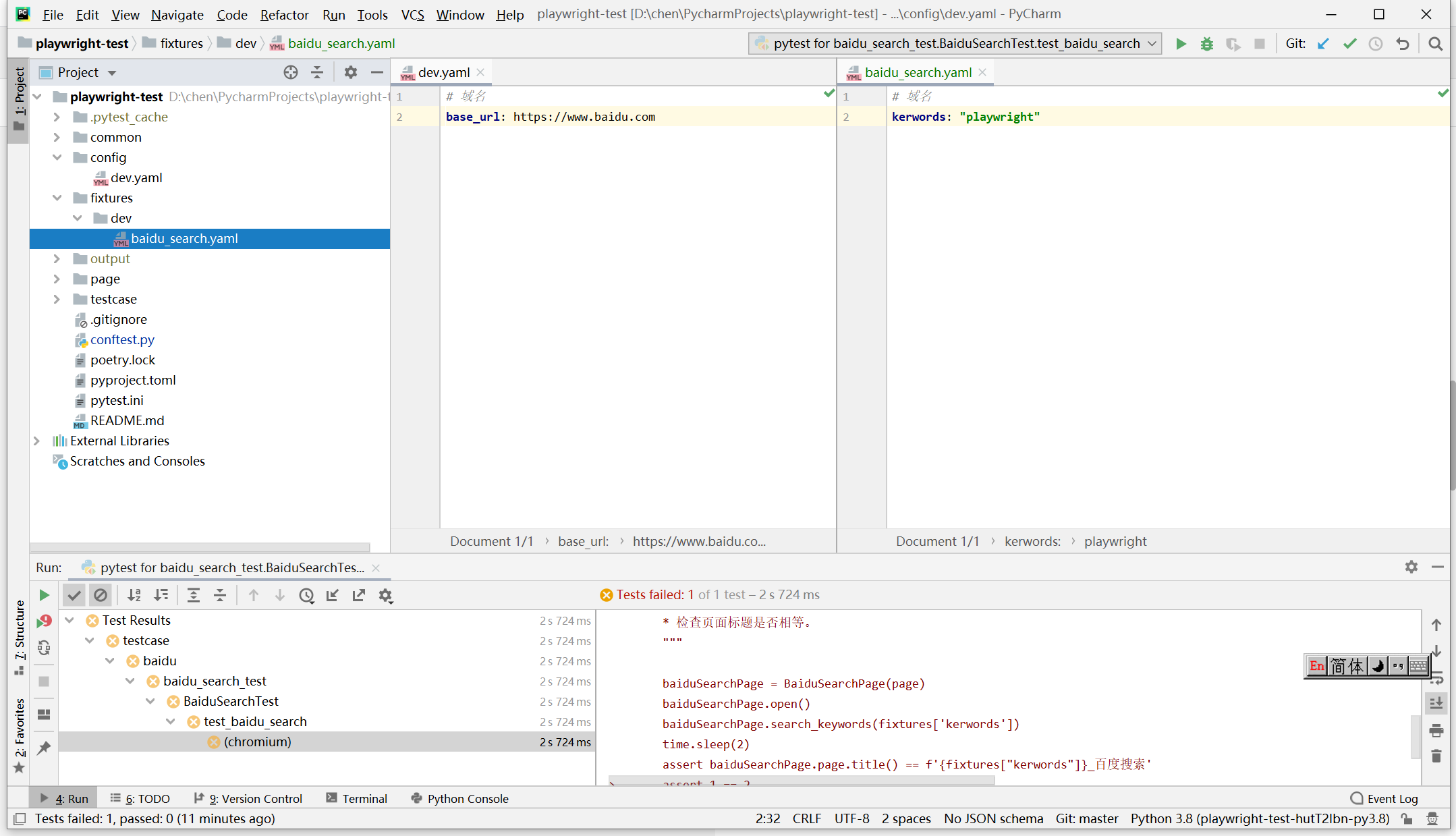
Task: Open the Event Log
Action: (1384, 798)
